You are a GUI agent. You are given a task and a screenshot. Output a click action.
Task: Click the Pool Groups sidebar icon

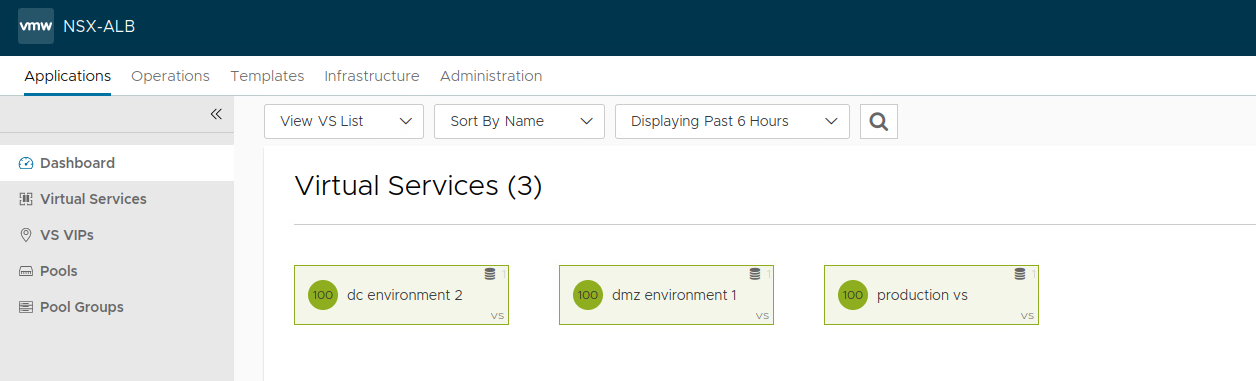coord(26,307)
